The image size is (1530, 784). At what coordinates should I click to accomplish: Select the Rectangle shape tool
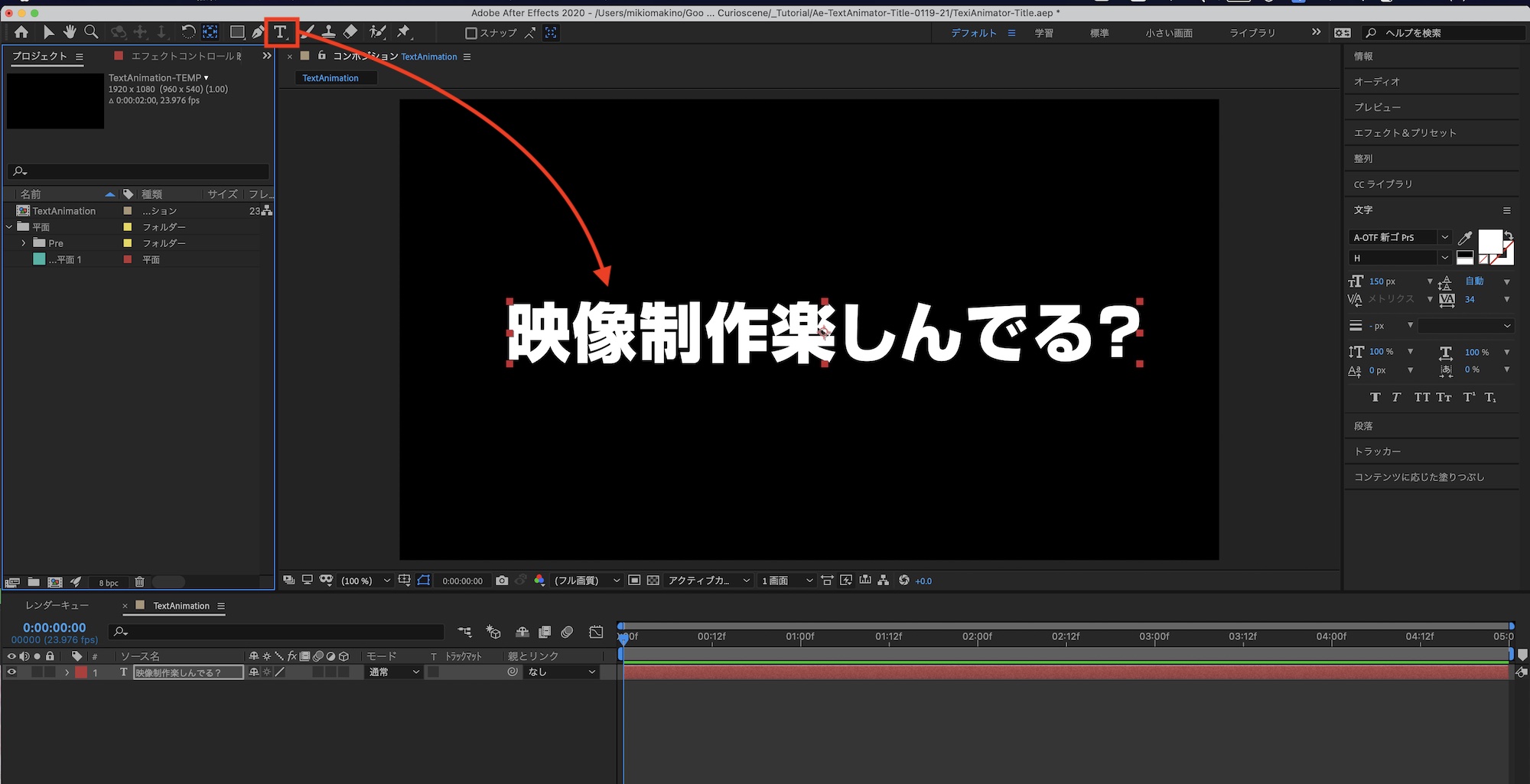pos(237,32)
